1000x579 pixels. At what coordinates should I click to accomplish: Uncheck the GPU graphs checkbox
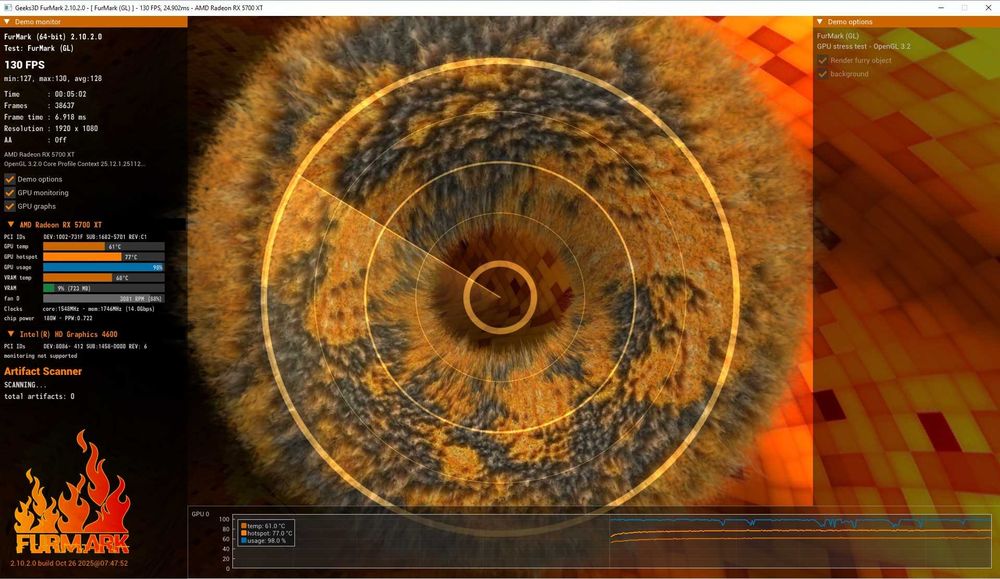pyautogui.click(x=10, y=206)
